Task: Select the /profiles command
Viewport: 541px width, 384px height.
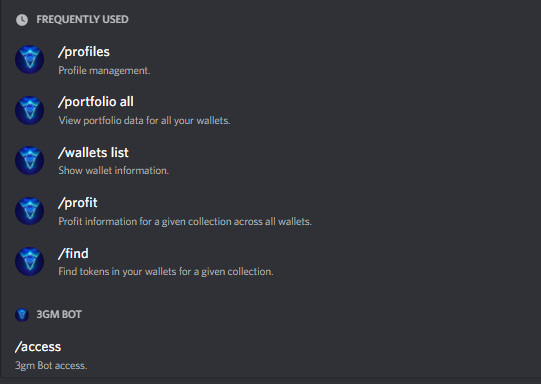Action: (84, 52)
